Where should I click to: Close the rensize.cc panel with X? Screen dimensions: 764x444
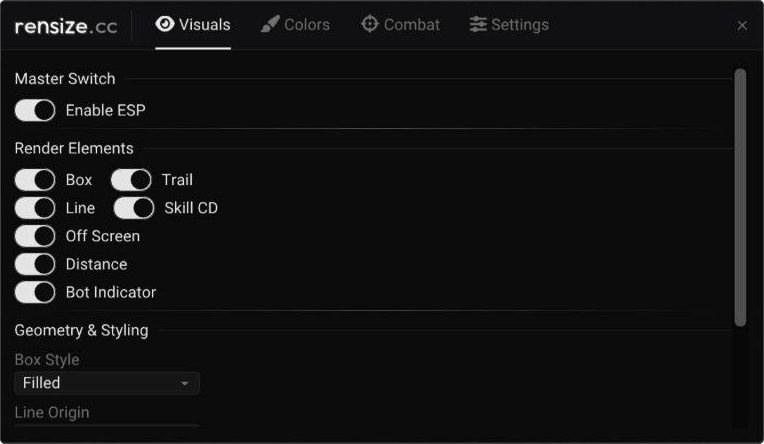742,25
